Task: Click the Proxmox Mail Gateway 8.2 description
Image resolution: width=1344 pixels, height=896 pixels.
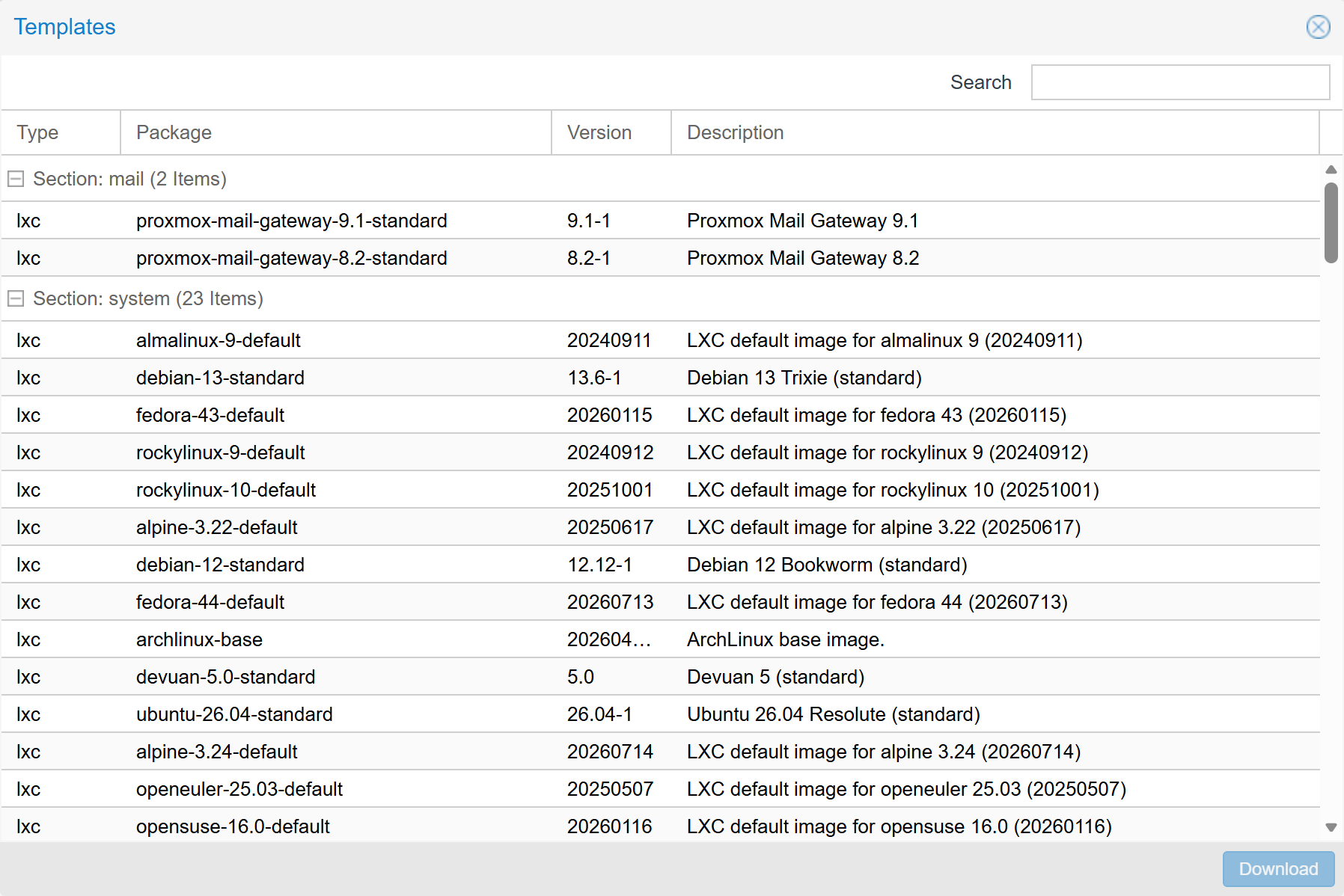Action: coord(803,258)
